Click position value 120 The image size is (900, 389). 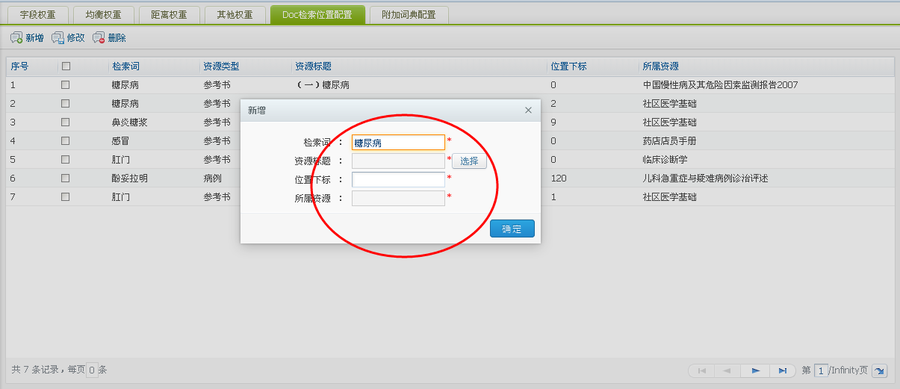pyautogui.click(x=558, y=178)
